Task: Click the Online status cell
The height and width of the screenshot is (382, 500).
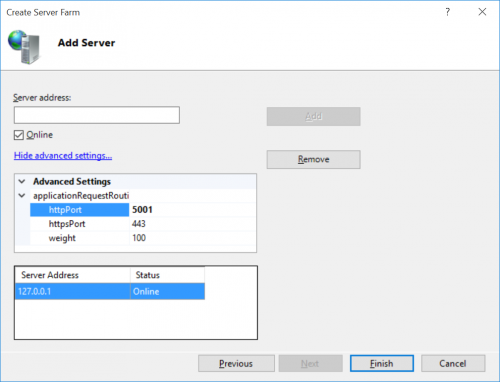Action: [167, 291]
